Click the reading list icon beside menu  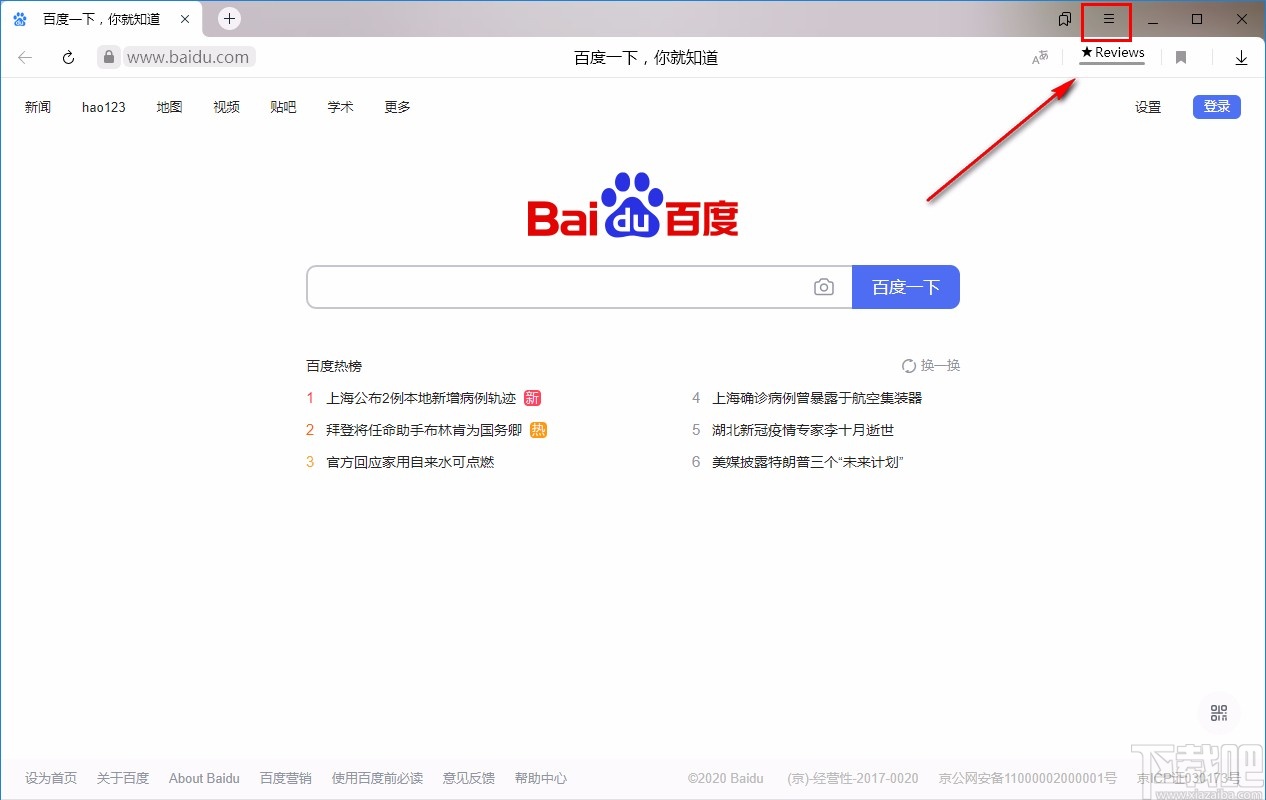point(1062,18)
